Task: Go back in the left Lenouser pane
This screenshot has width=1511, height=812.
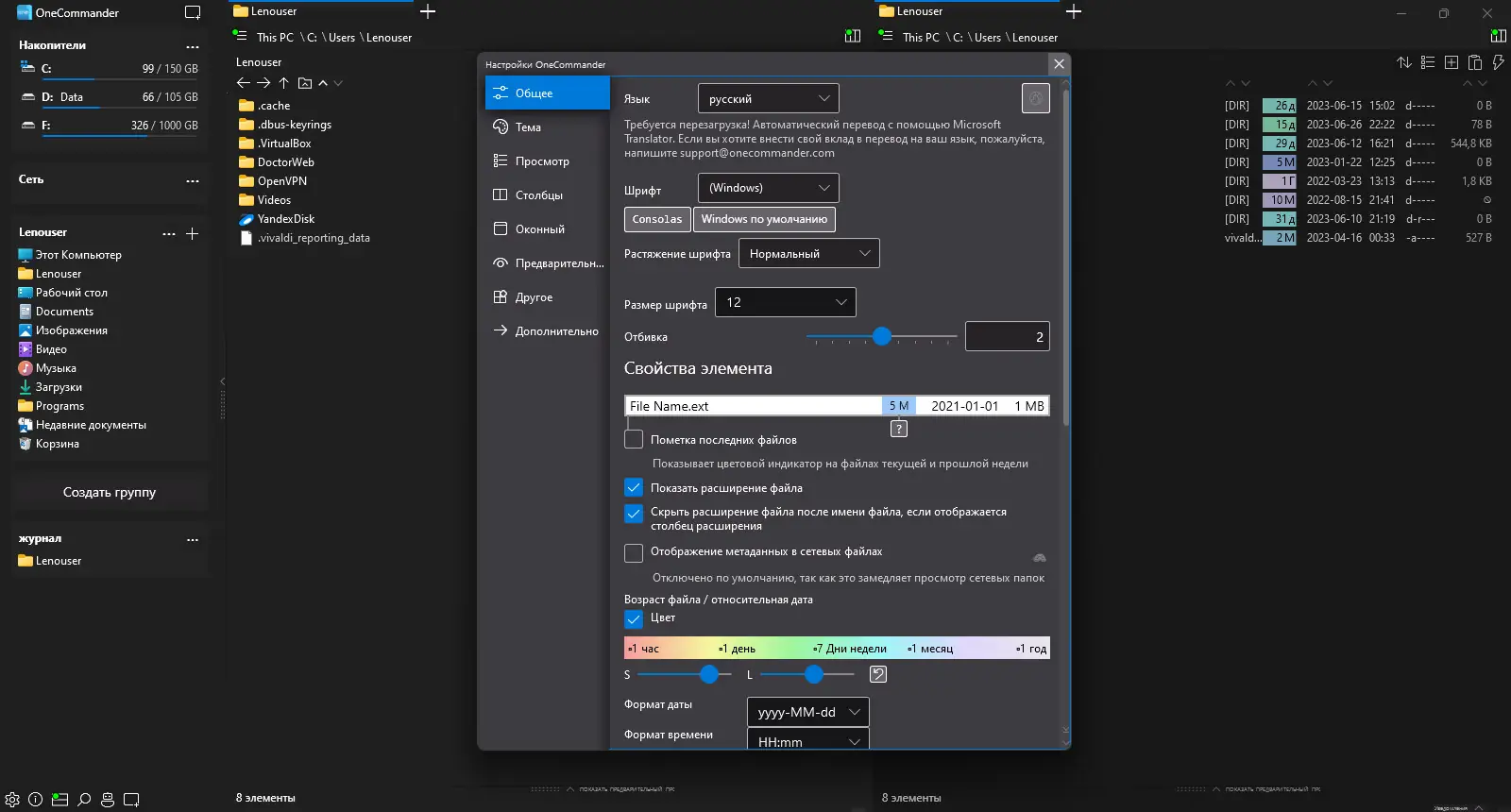Action: [x=244, y=83]
